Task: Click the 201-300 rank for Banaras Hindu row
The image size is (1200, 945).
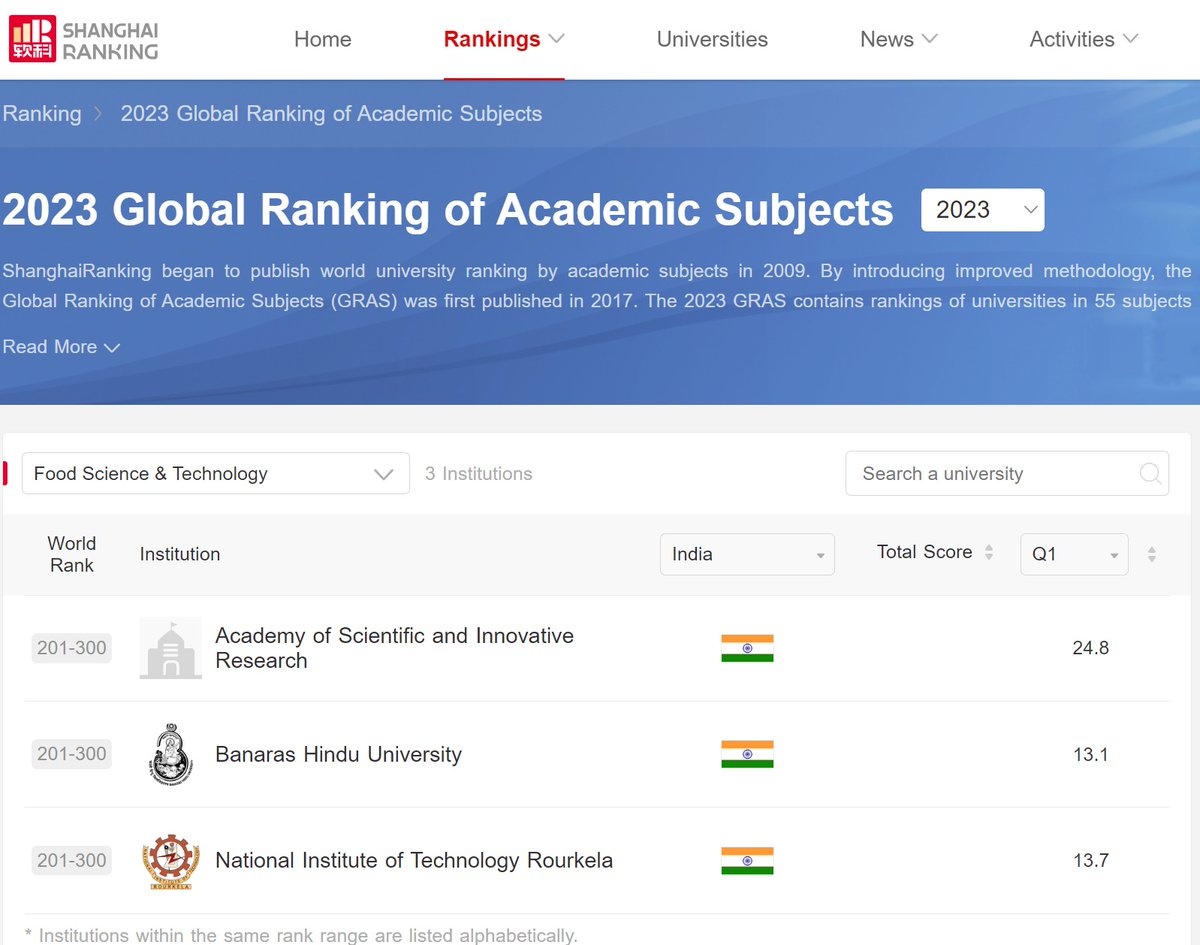Action: [x=72, y=754]
